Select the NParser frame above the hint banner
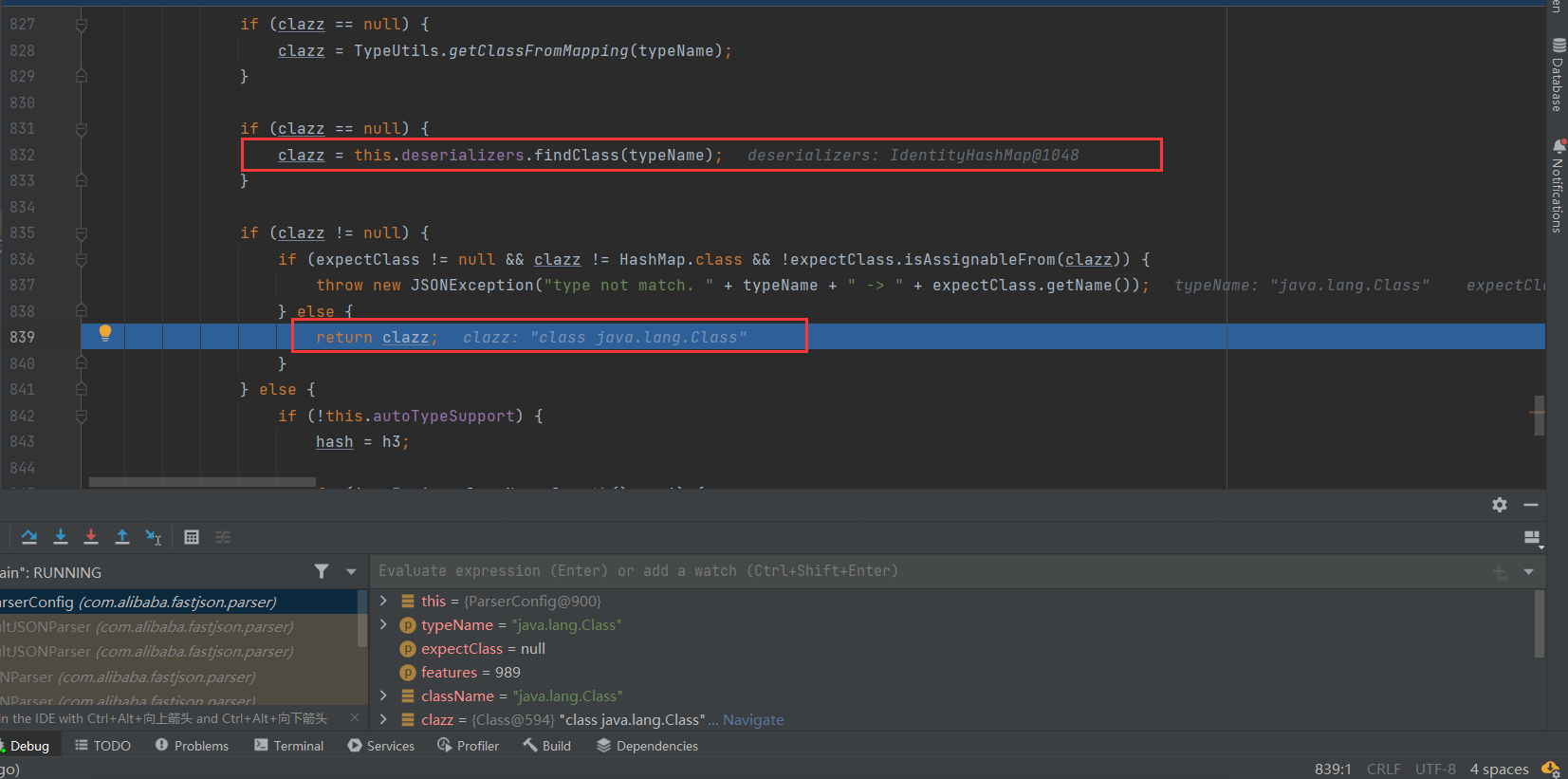 [178, 701]
